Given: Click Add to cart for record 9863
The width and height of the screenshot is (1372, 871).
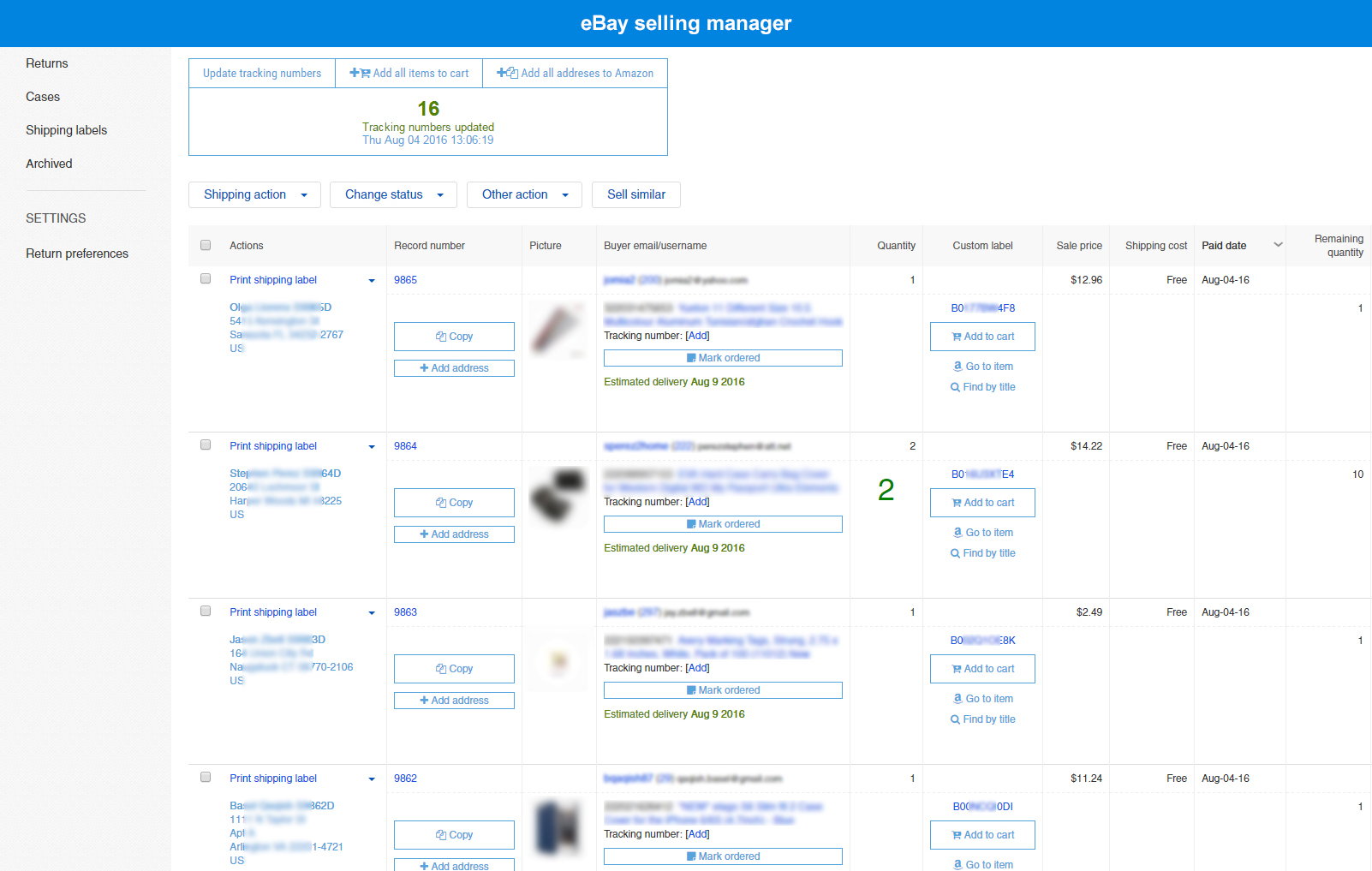Looking at the screenshot, I should (982, 669).
